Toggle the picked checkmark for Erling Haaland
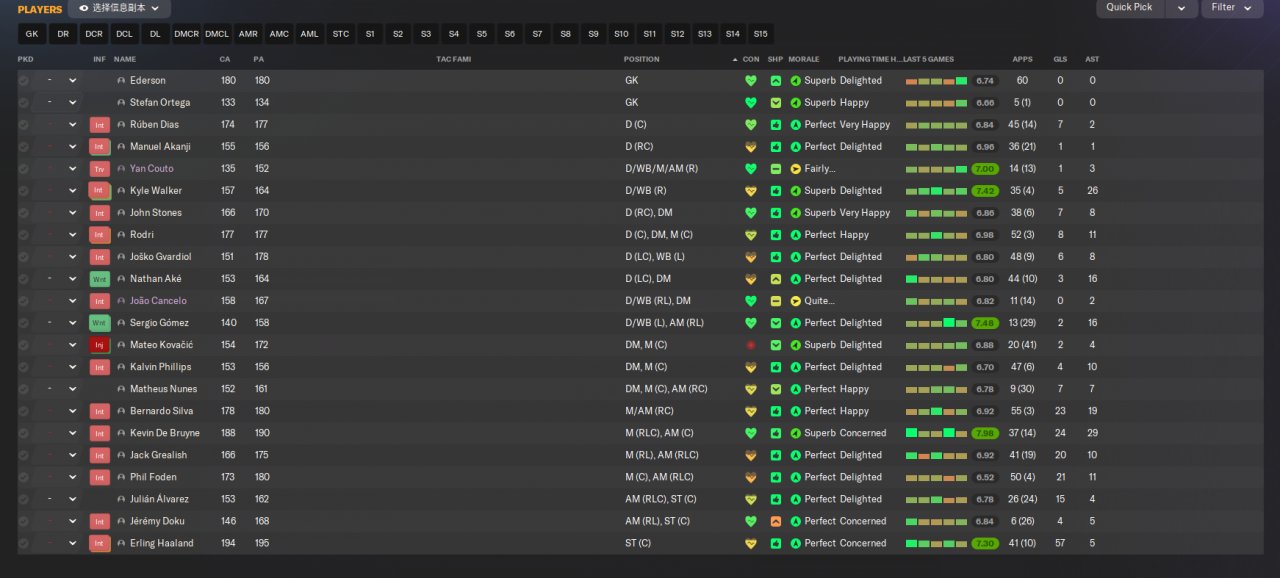The image size is (1280, 578). 23,543
